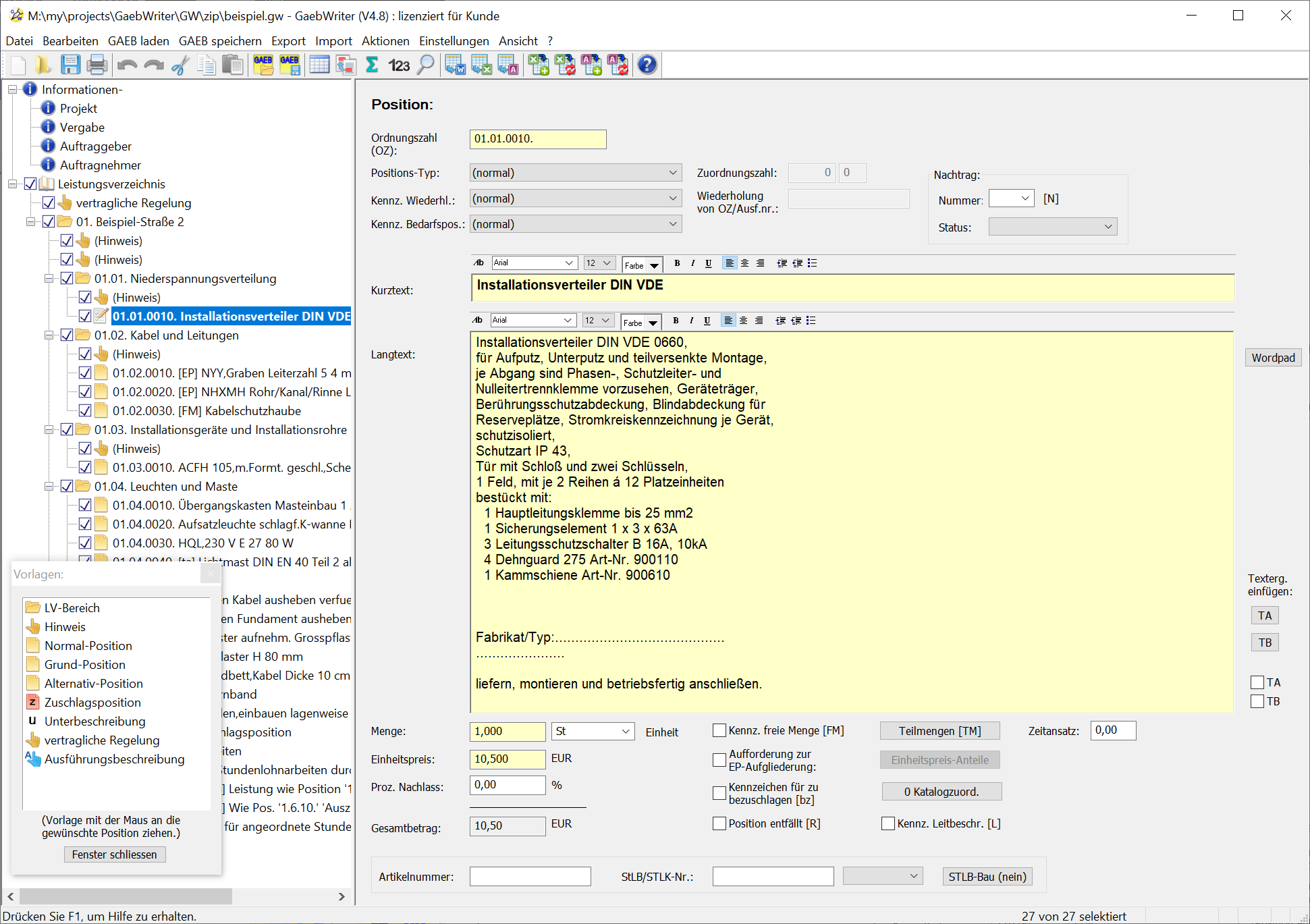Screen dimensions: 1310x924
Task: Undo the last action with the toolbar arrow
Action: (127, 65)
